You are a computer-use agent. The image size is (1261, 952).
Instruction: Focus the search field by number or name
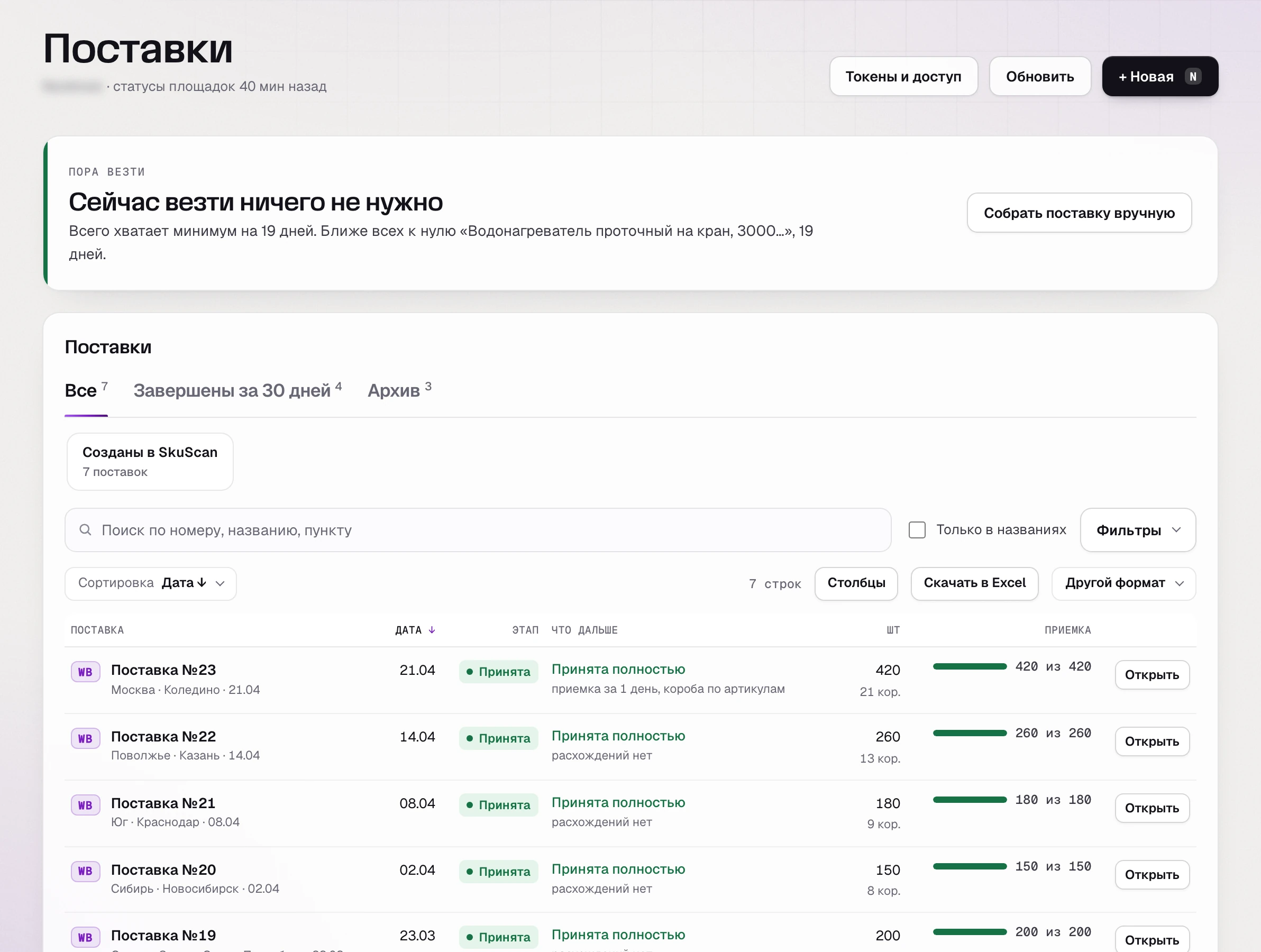click(478, 530)
